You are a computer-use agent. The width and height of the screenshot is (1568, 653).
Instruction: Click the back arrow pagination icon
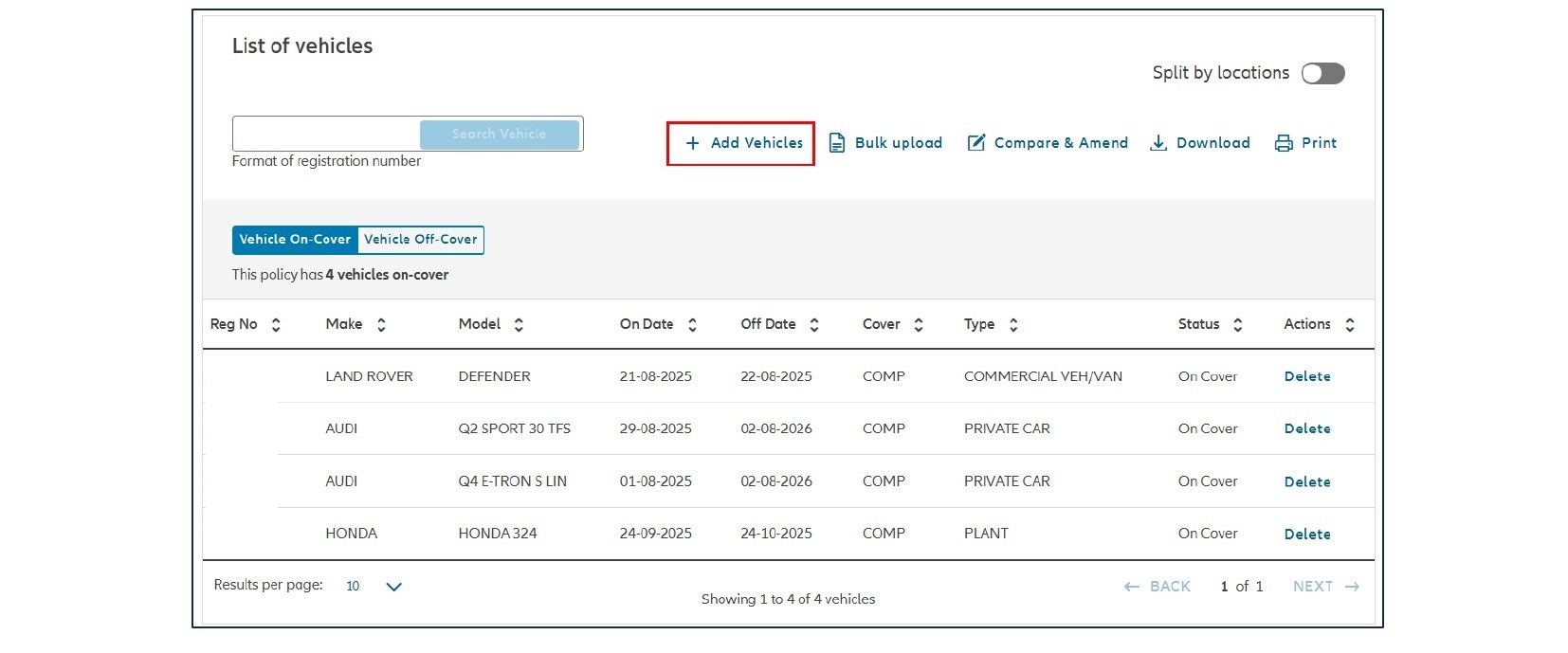click(x=1132, y=587)
